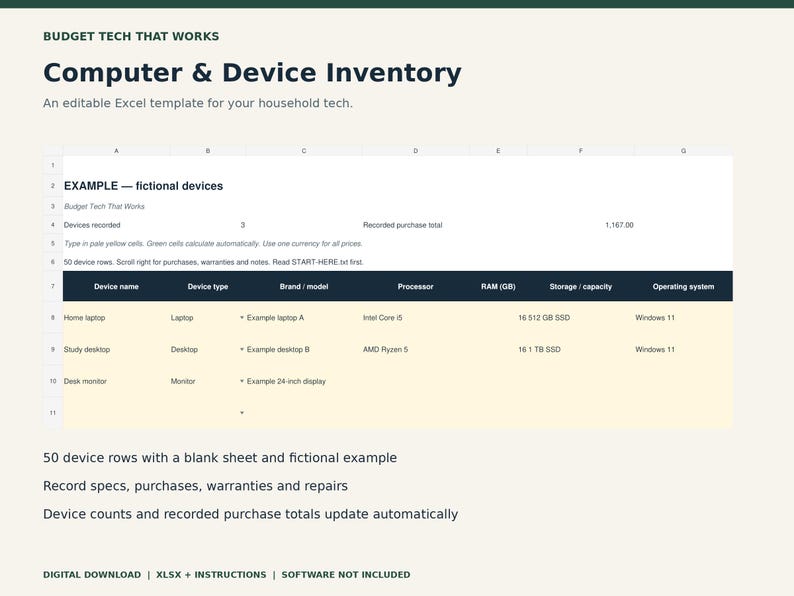Click the 'Budget Tech That Works' italic cell

(x=104, y=207)
